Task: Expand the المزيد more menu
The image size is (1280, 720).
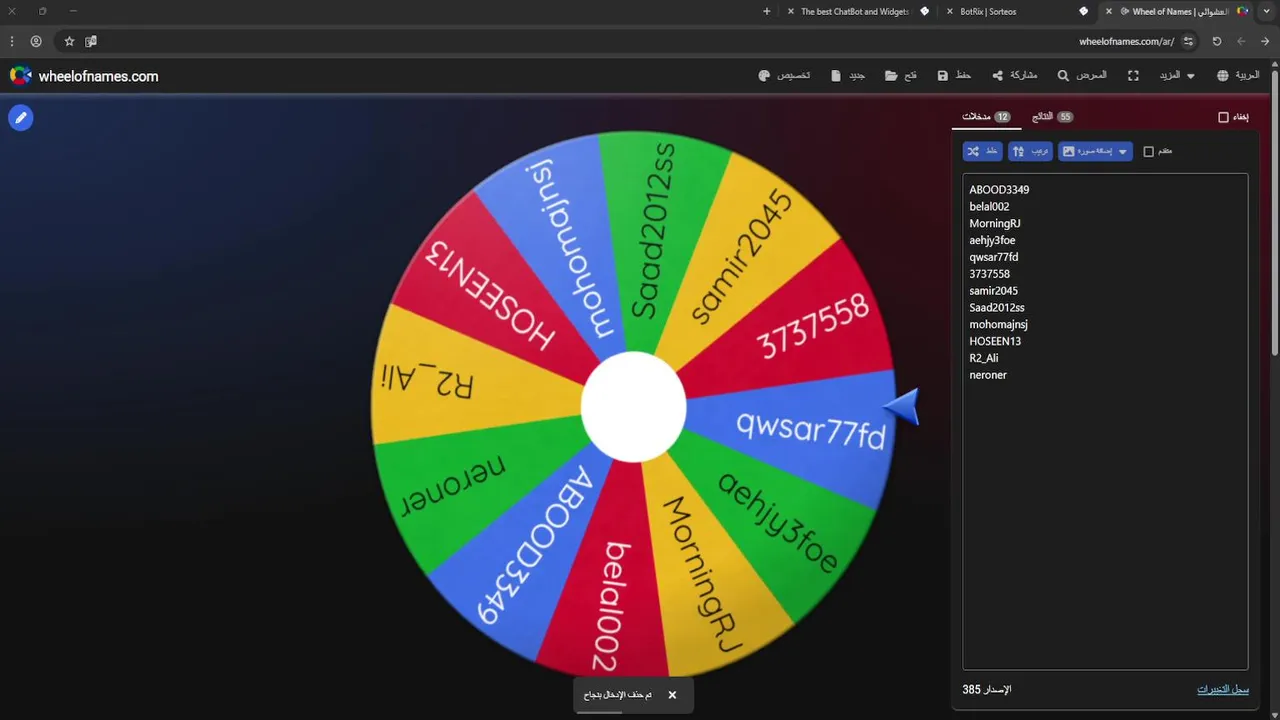Action: click(1177, 76)
